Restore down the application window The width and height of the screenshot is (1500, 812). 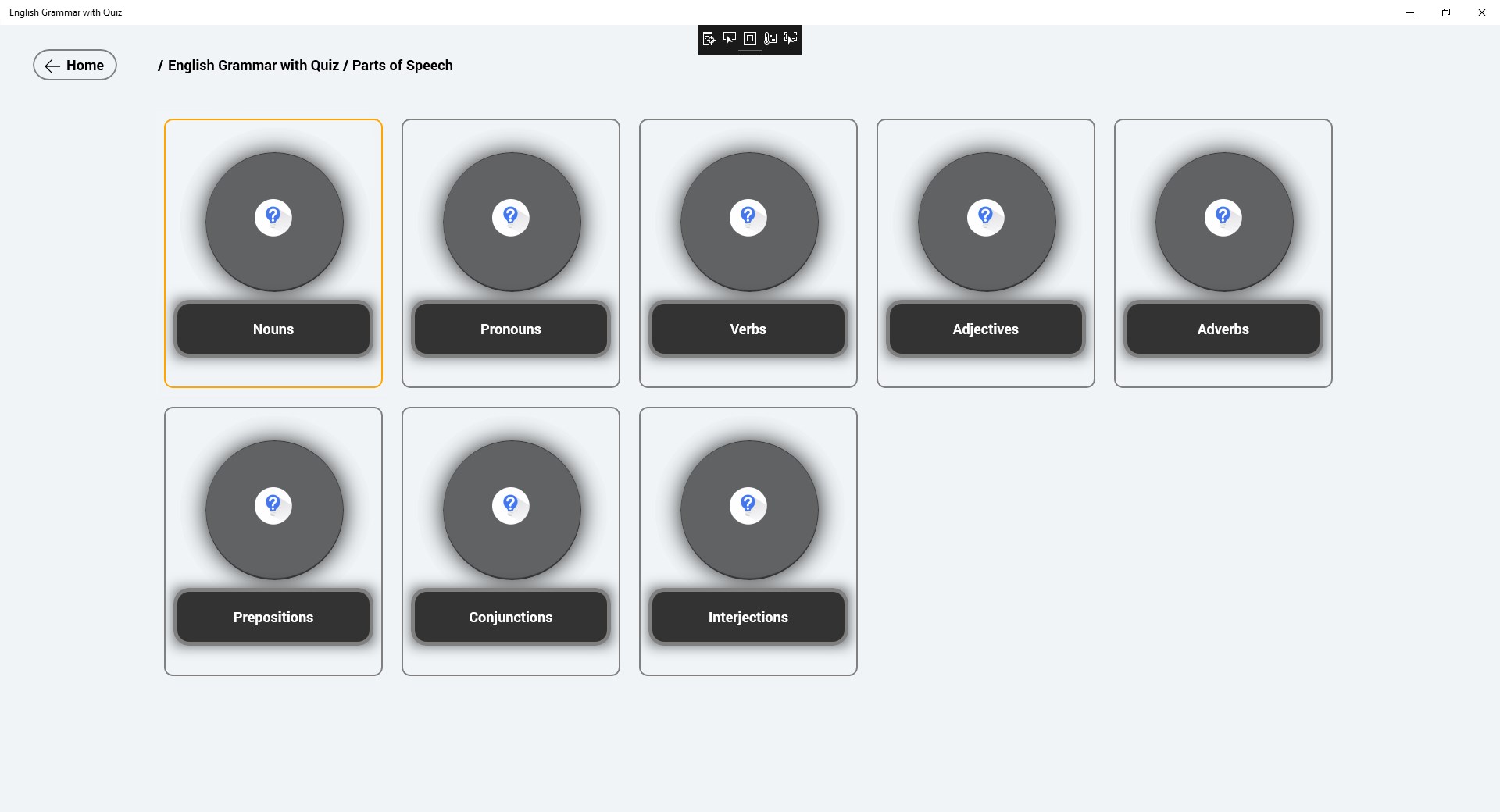pyautogui.click(x=1446, y=12)
